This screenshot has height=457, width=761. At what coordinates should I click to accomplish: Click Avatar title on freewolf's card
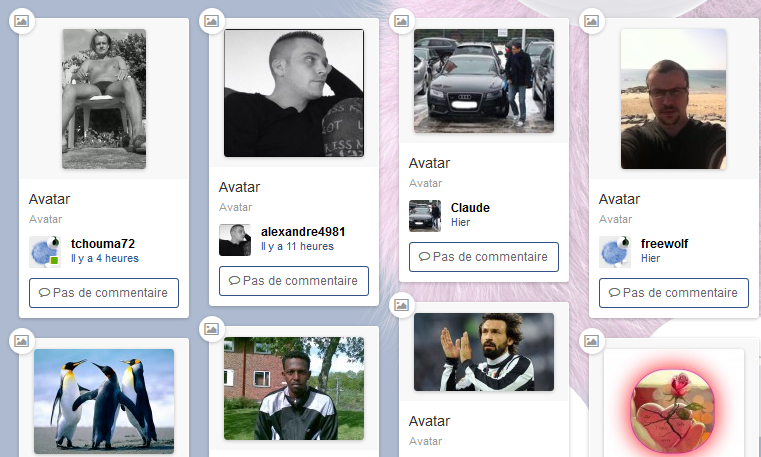[619, 199]
